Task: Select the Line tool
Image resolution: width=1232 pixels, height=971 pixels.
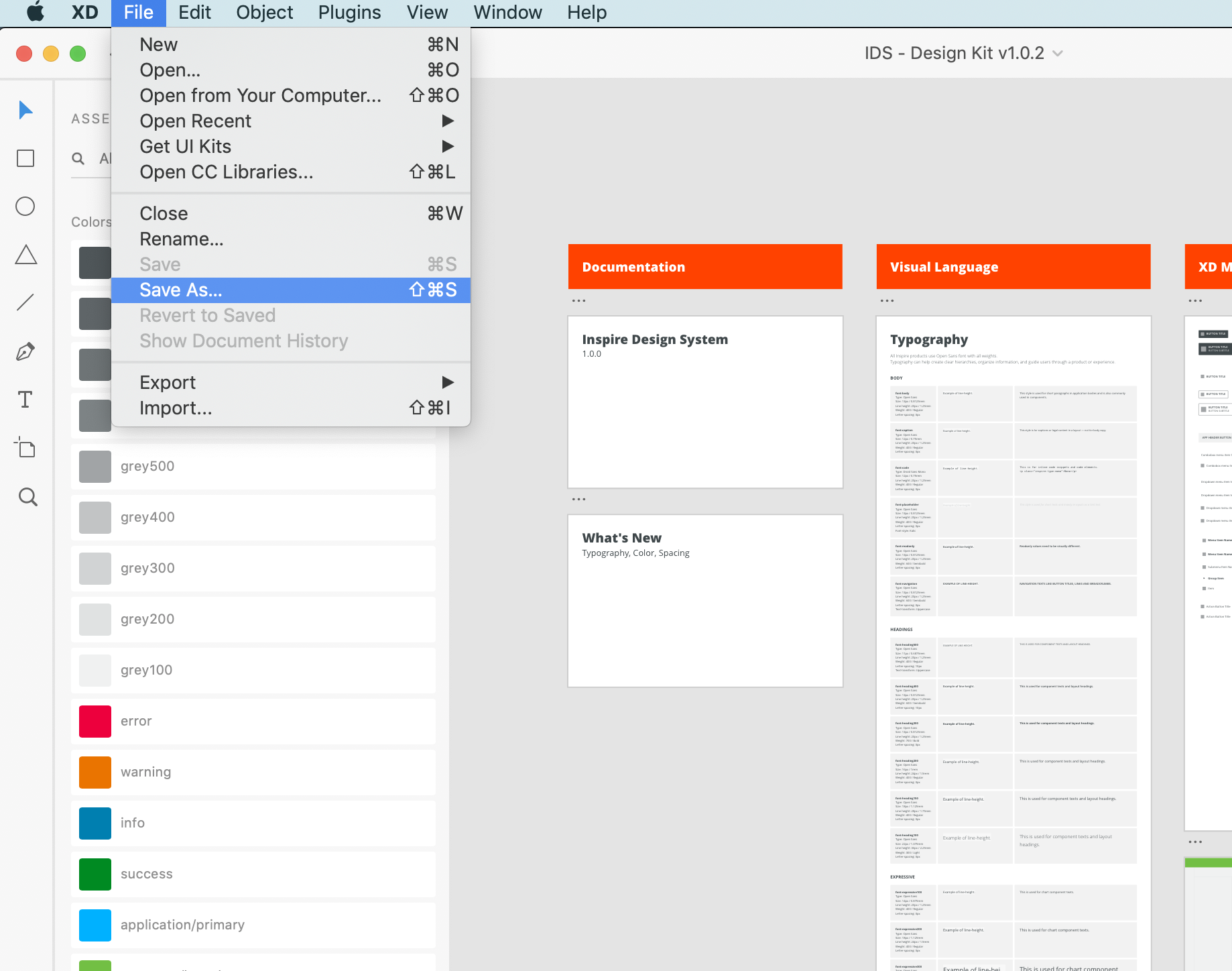Action: coord(25,302)
